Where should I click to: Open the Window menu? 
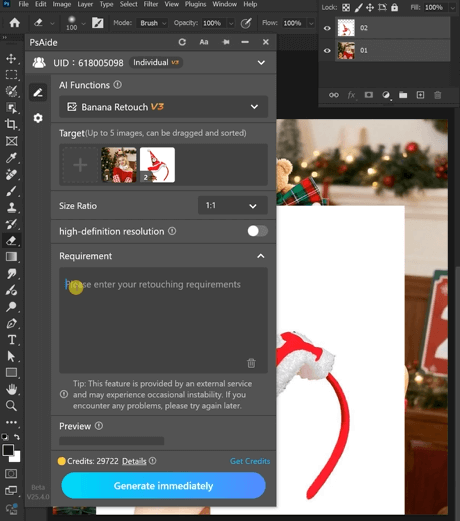tap(225, 4)
